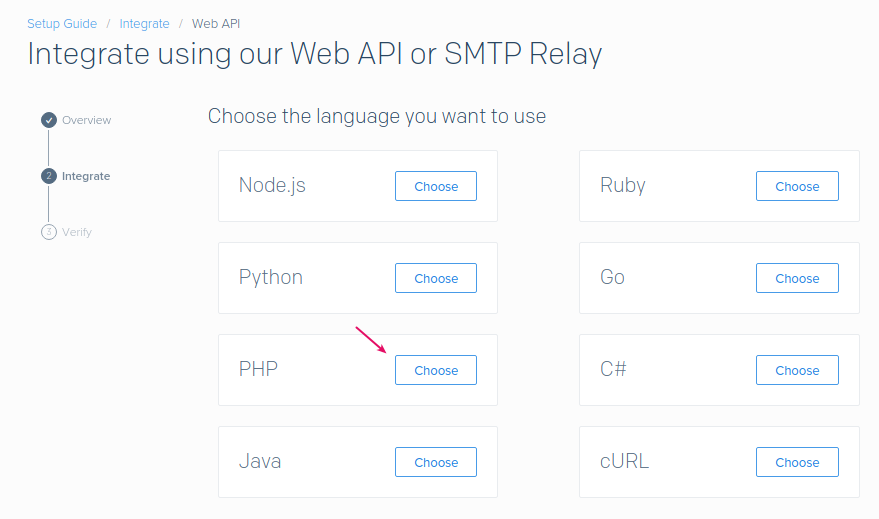Image resolution: width=879 pixels, height=519 pixels.
Task: Click the Node.js language card label
Action: 272,186
